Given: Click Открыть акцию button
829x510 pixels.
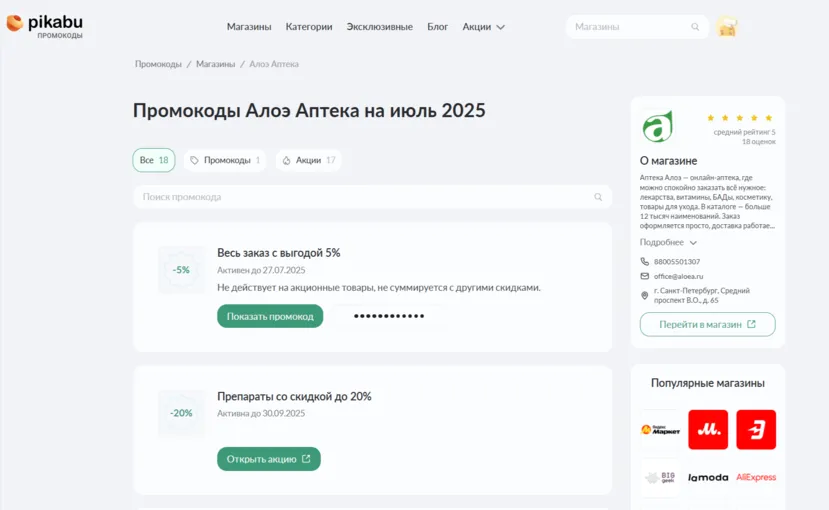Looking at the screenshot, I should 269,459.
